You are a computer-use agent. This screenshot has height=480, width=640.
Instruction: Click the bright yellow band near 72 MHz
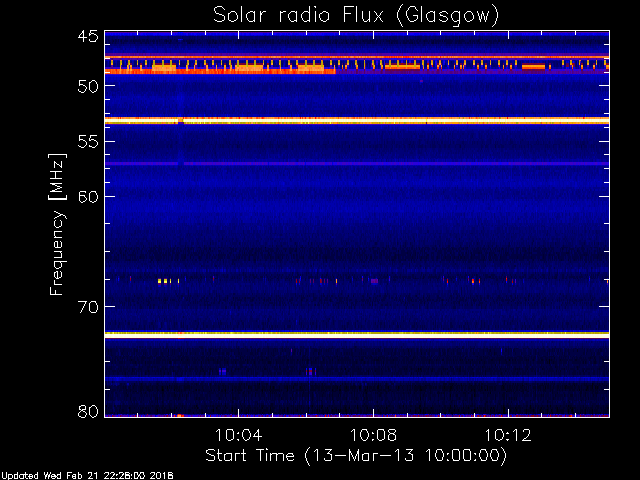(x=357, y=335)
